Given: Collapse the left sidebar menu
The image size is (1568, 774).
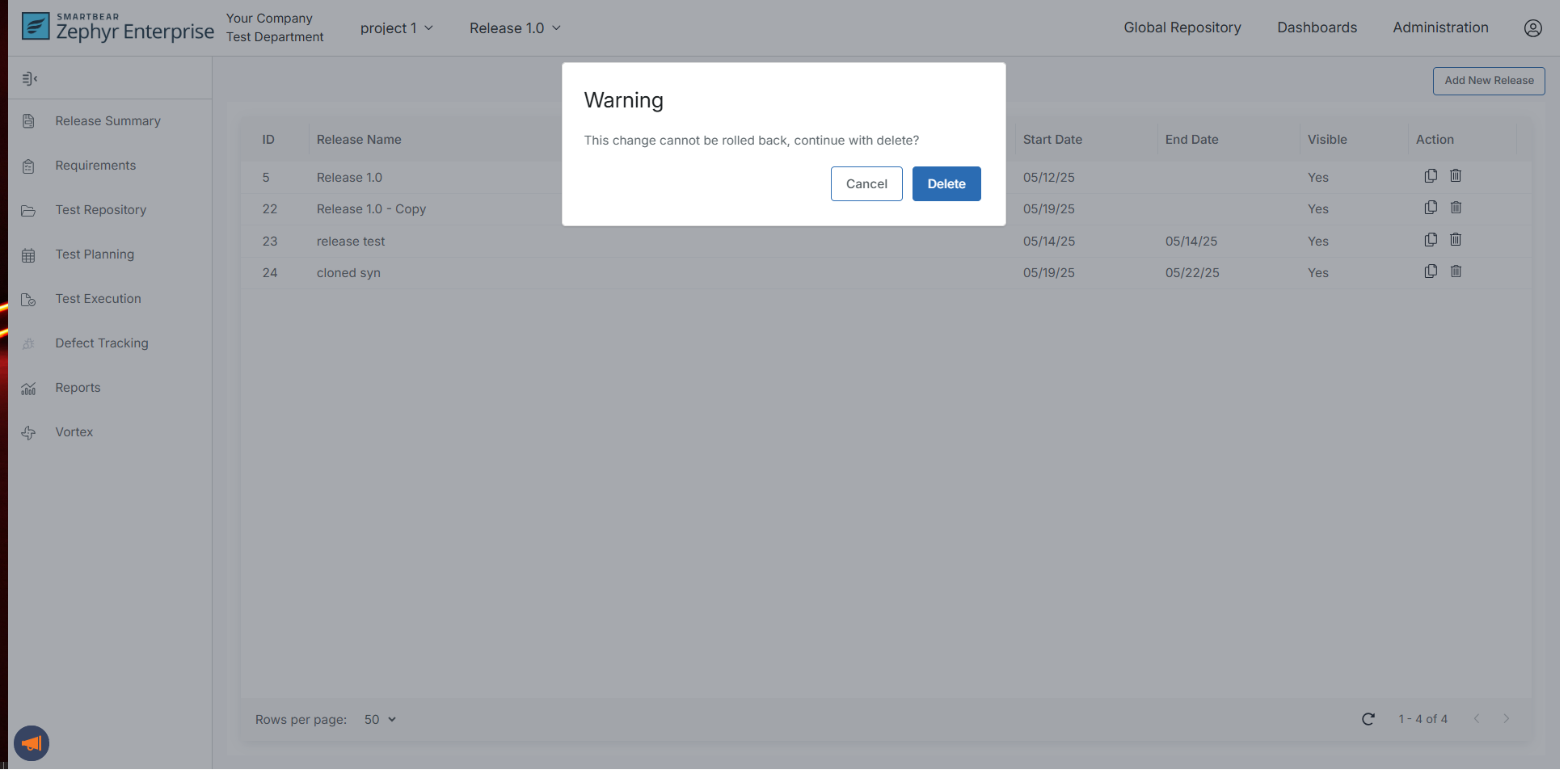Looking at the screenshot, I should (30, 78).
